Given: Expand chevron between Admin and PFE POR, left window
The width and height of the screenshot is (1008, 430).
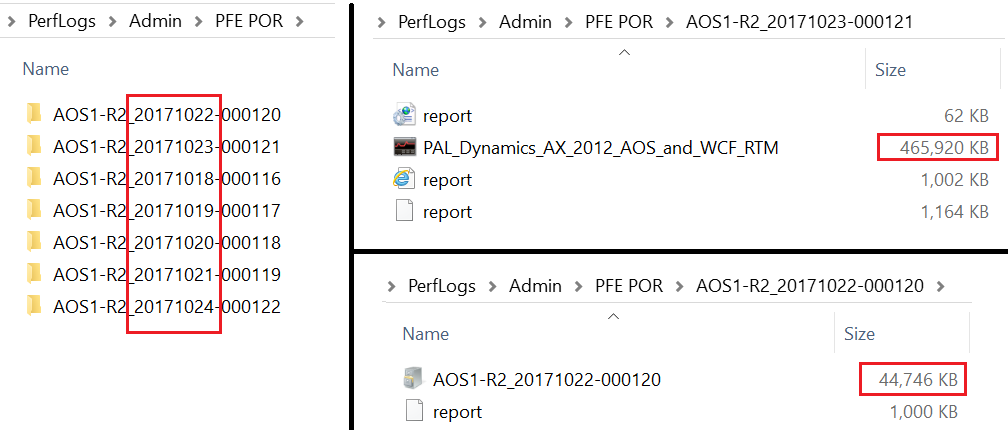Looking at the screenshot, I should pyautogui.click(x=199, y=22).
